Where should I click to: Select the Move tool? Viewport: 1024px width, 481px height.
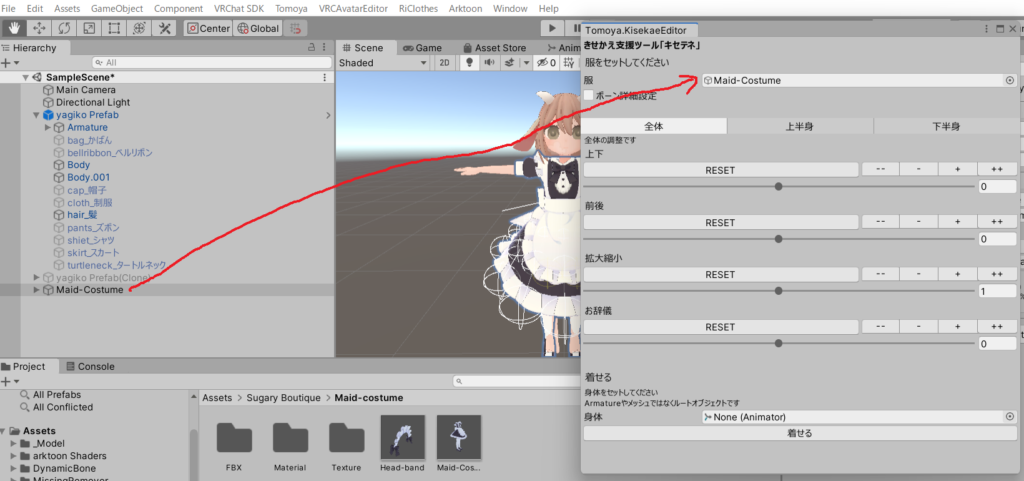click(39, 28)
